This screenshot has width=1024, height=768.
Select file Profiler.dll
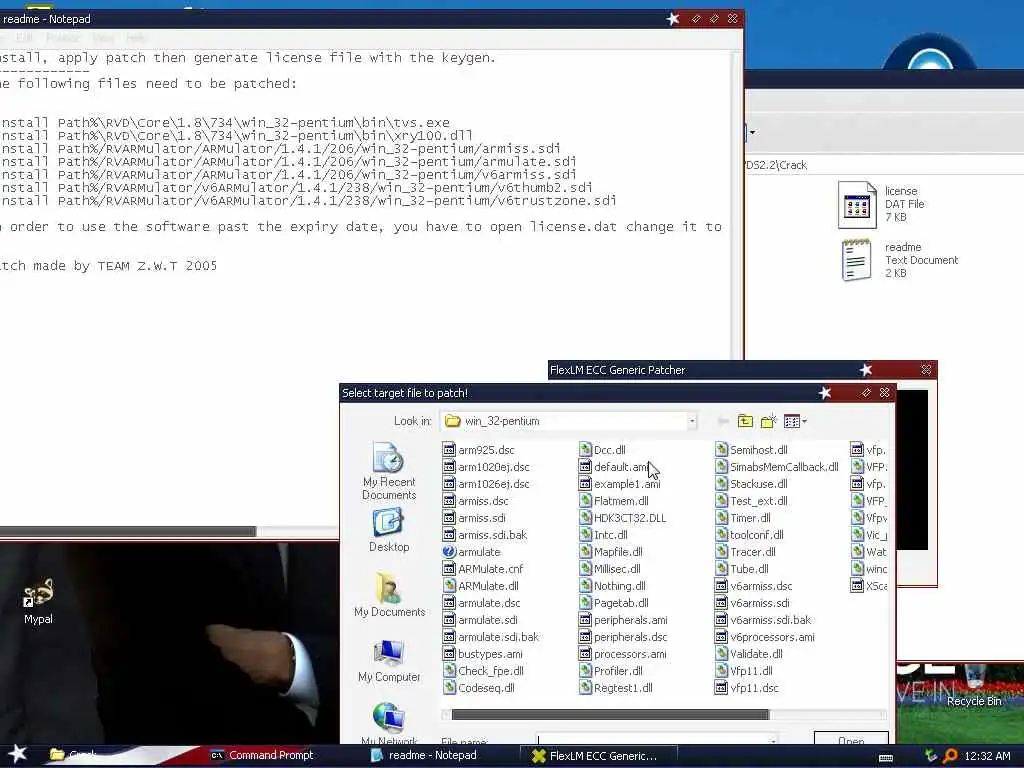(x=611, y=671)
